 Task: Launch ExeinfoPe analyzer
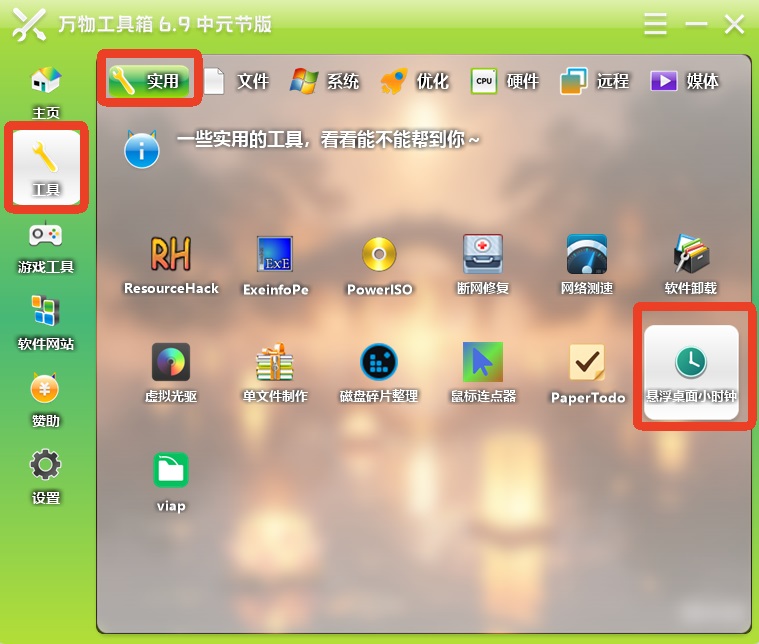275,265
